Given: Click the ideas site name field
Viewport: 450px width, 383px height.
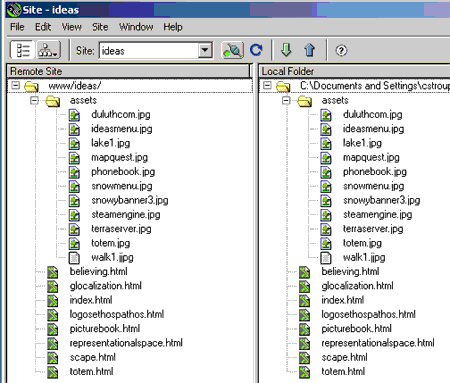Looking at the screenshot, I should [149, 51].
